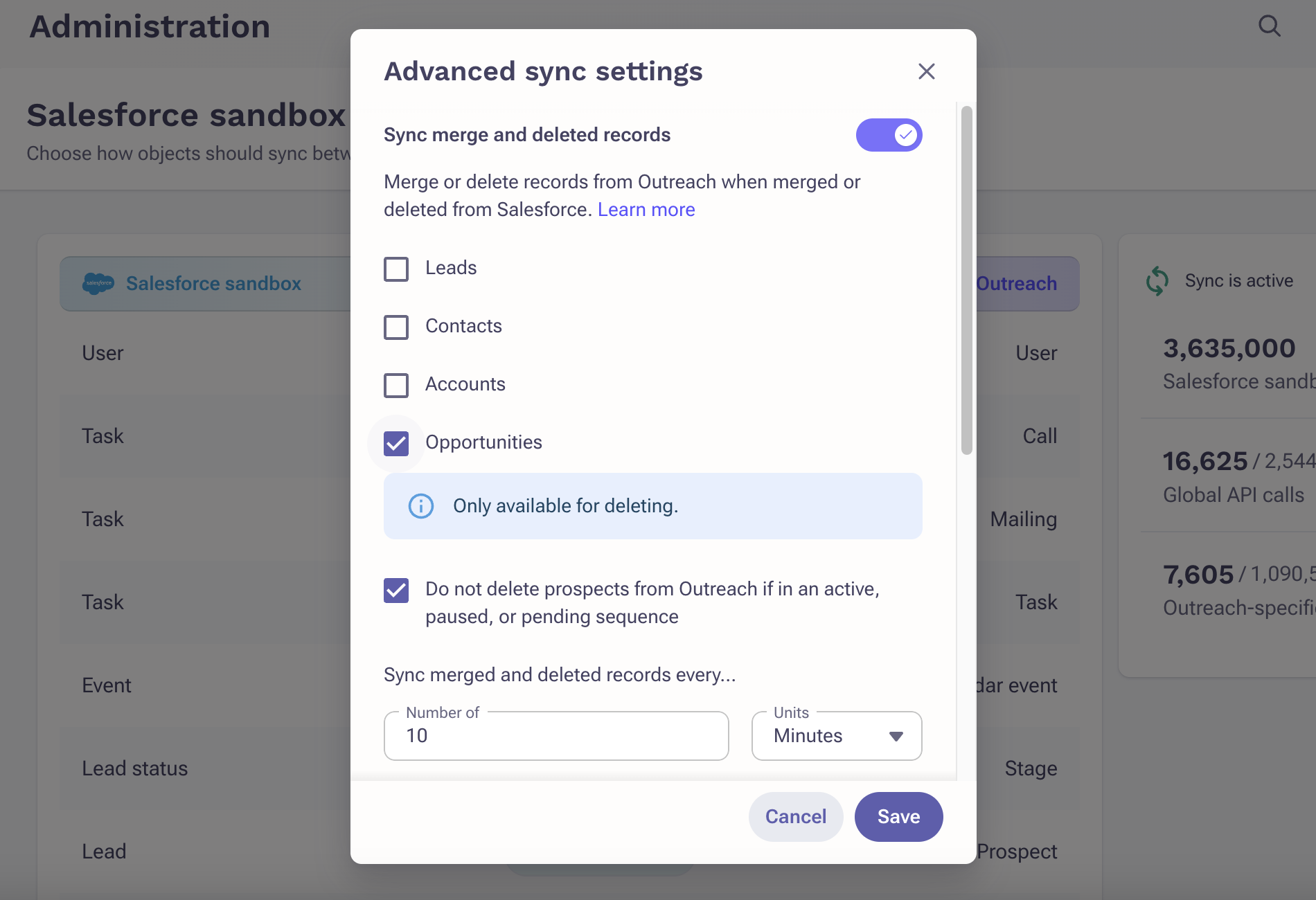Close the Advanced sync settings dialog

click(926, 71)
